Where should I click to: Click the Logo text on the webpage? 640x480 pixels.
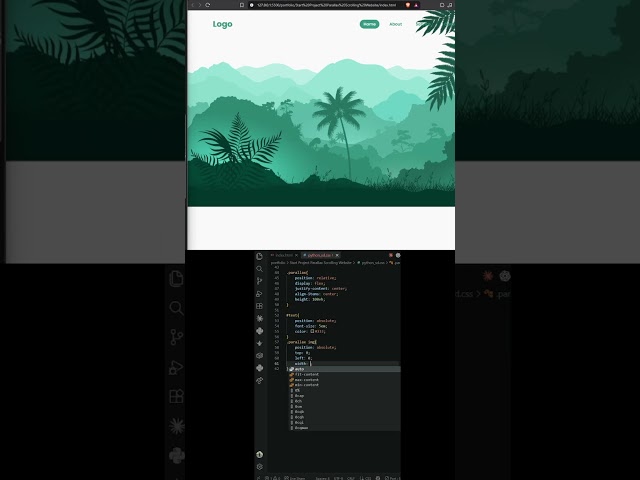coord(222,24)
